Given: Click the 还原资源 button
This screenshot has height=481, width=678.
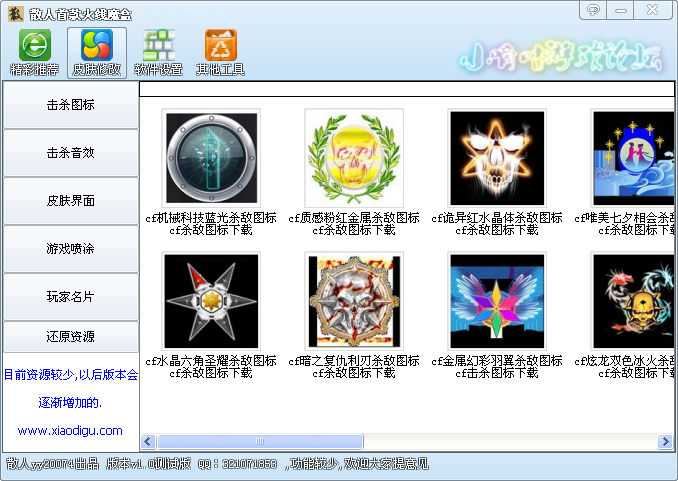Looking at the screenshot, I should [x=71, y=337].
